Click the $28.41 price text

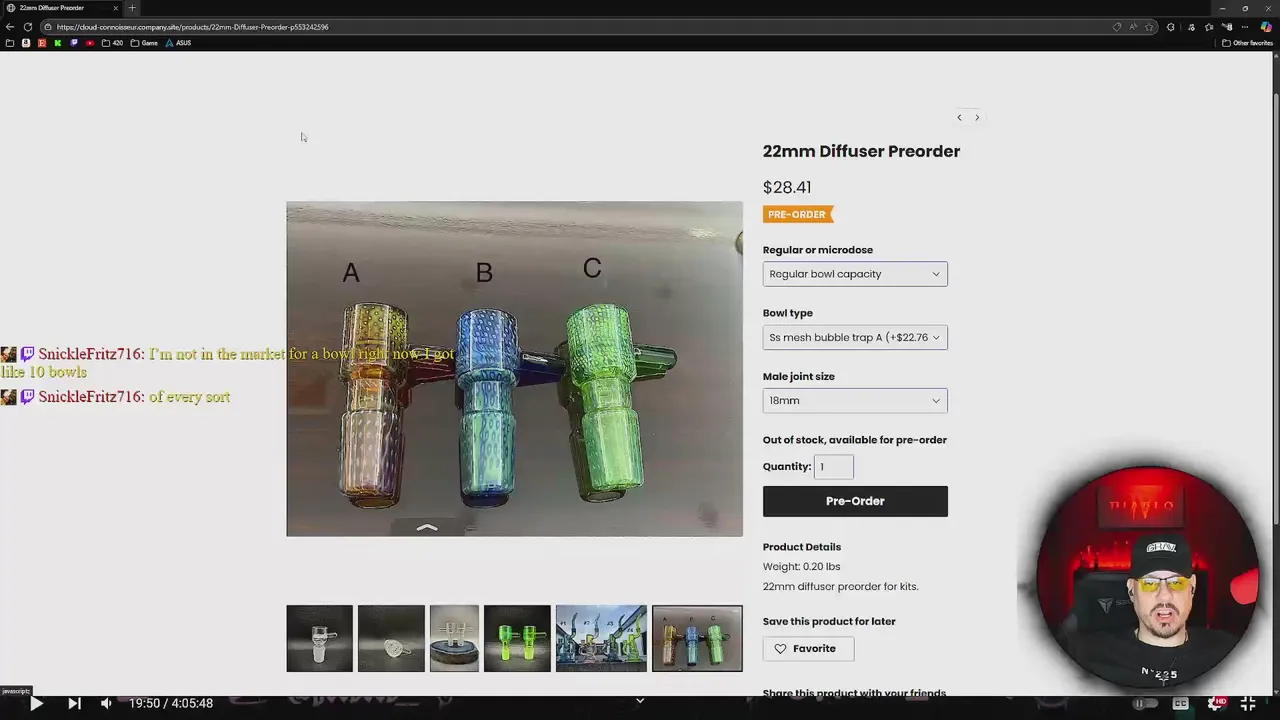(x=787, y=188)
